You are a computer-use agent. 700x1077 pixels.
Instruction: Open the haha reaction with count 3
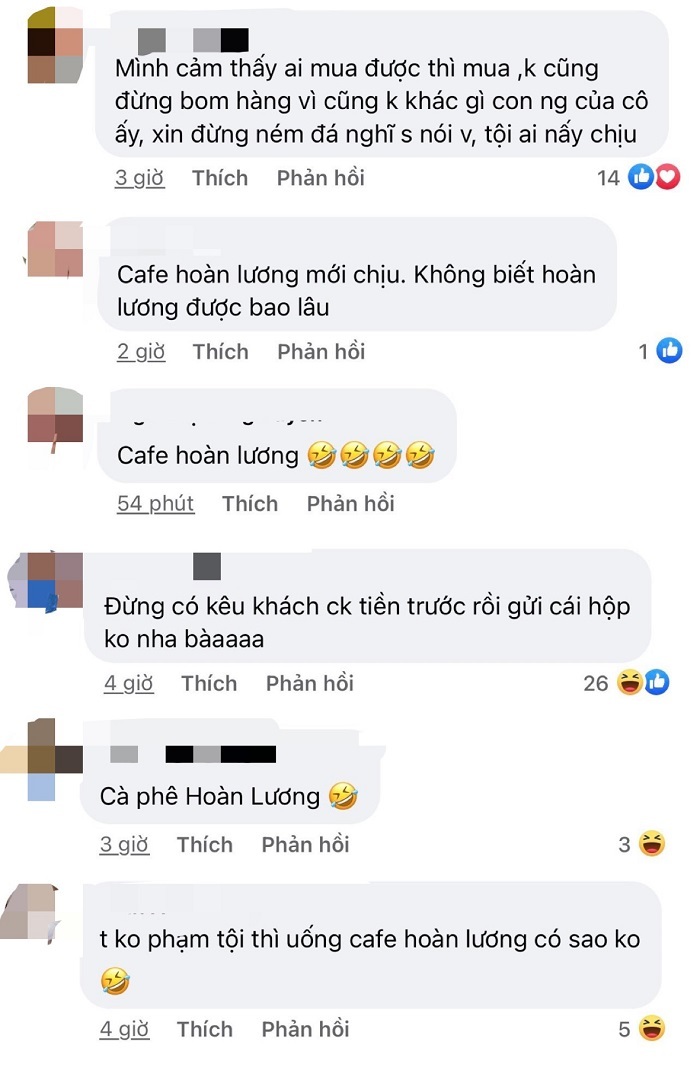(651, 843)
